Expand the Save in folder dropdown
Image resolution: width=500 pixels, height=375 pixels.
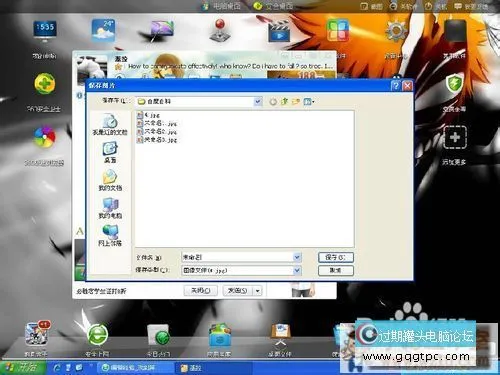(258, 101)
